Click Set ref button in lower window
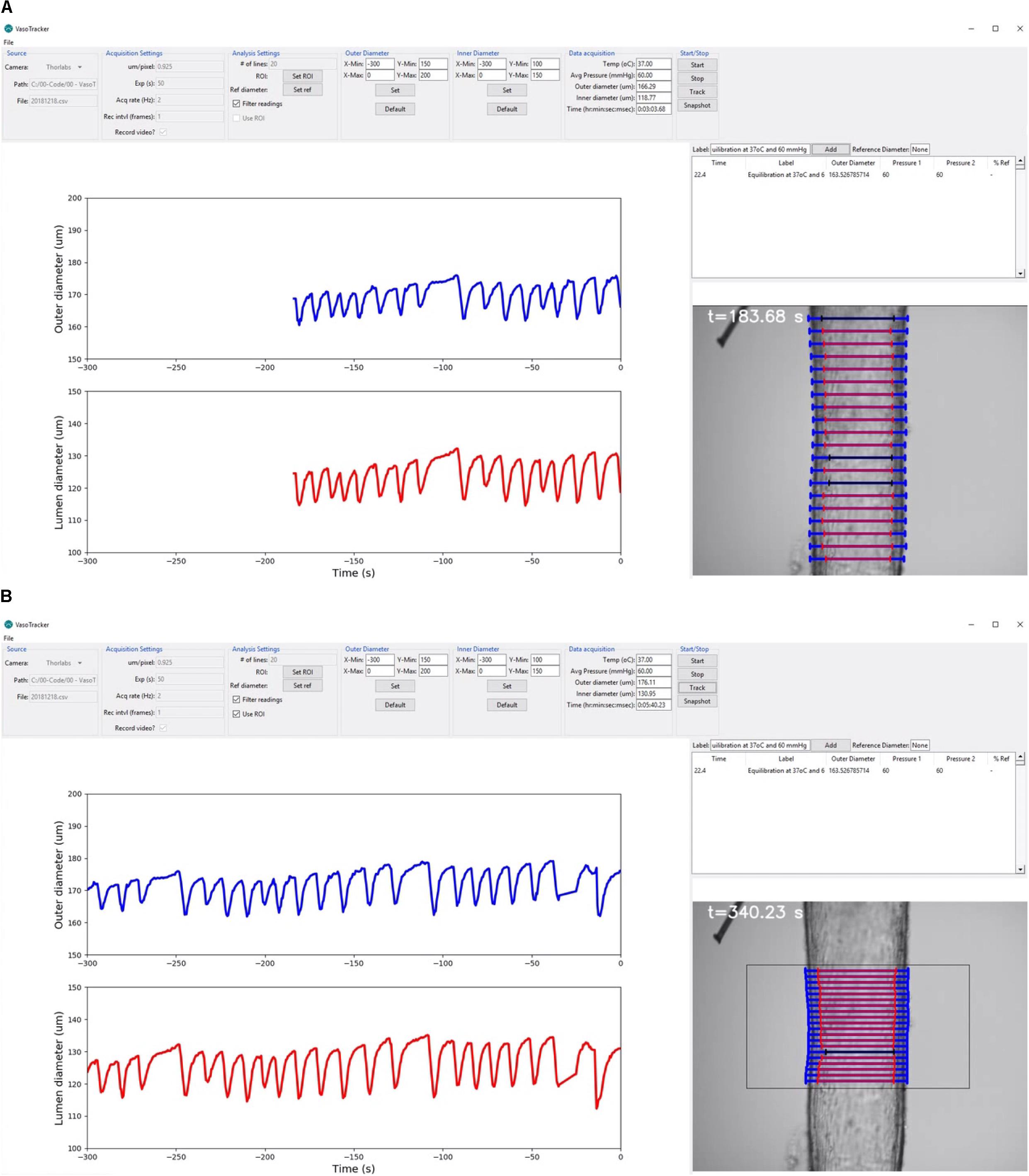Screen dimensions: 1029x1176 tap(303, 685)
